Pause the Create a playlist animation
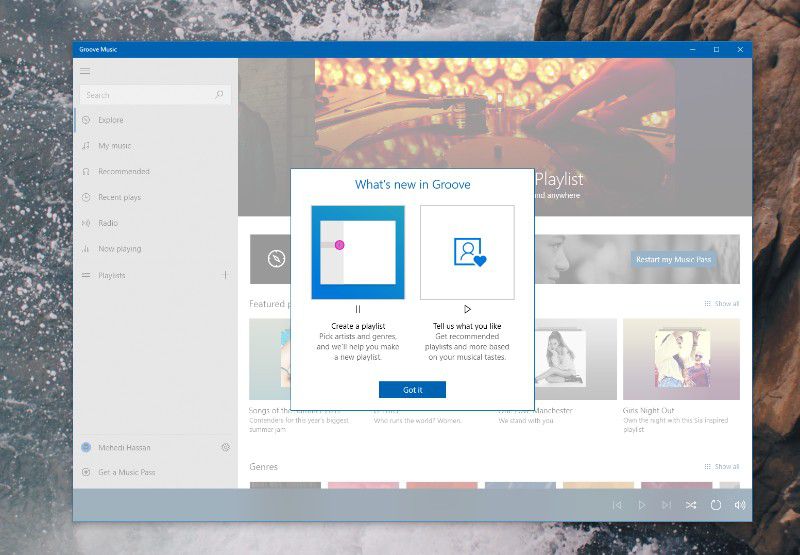800x555 pixels. (x=358, y=309)
